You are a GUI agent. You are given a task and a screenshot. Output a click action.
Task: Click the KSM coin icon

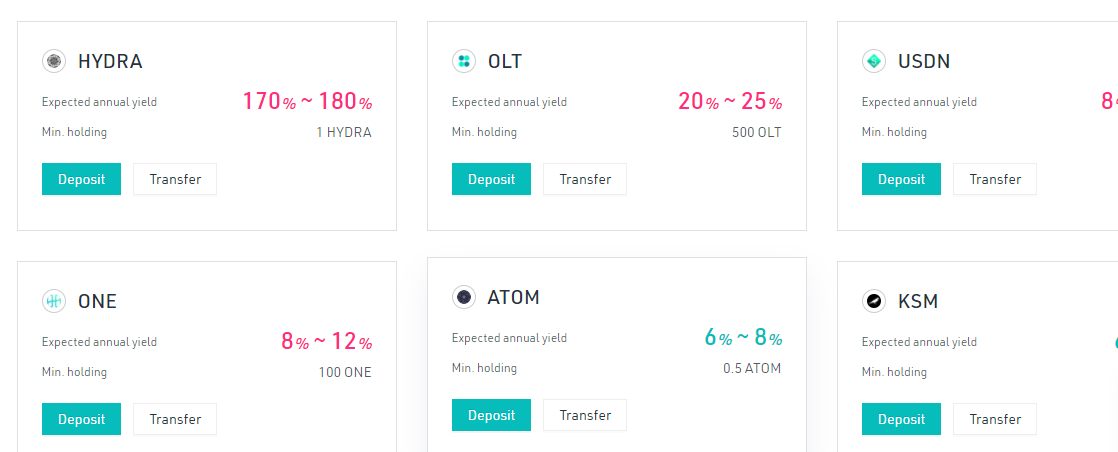[874, 301]
